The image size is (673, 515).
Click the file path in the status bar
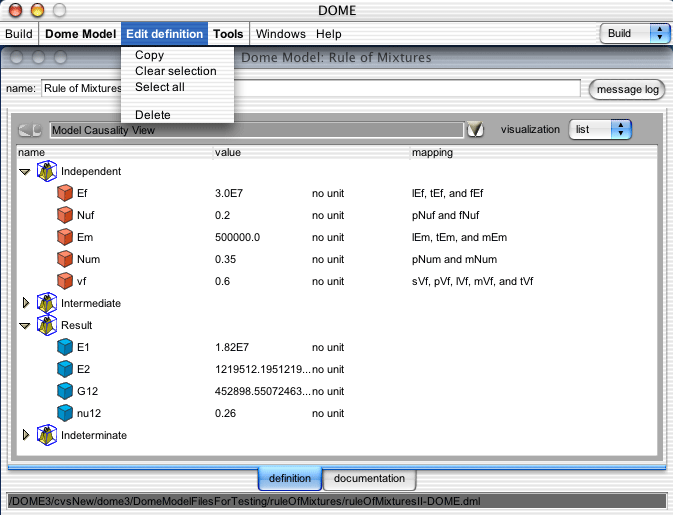(244, 501)
